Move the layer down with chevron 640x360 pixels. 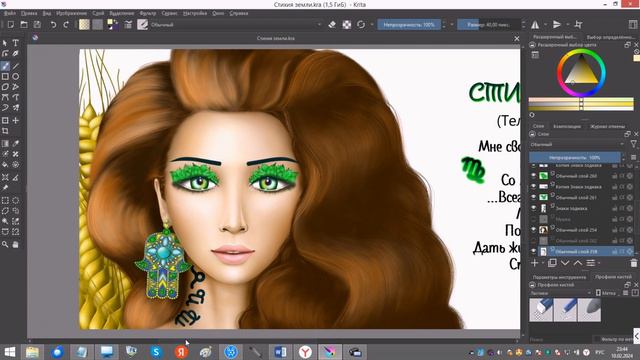click(565, 263)
